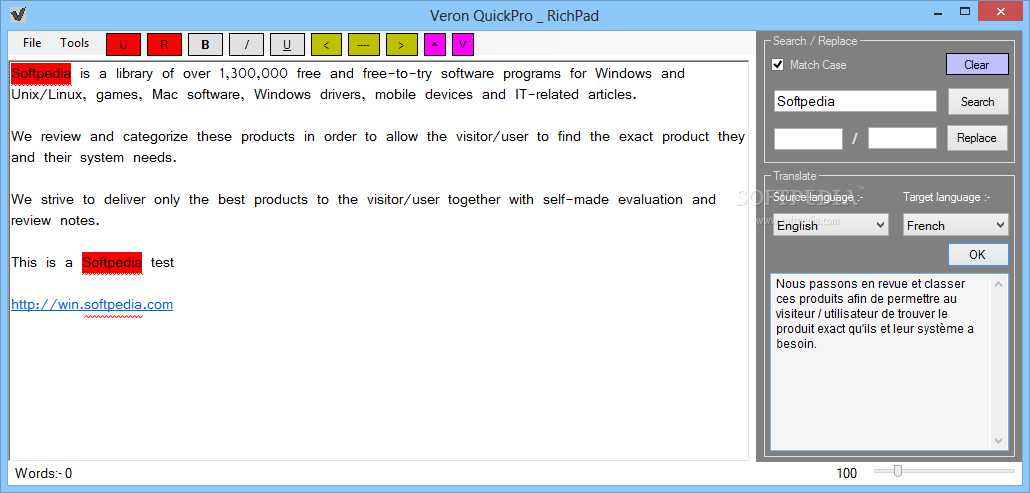Click the Veron app icon in title bar

(18, 14)
